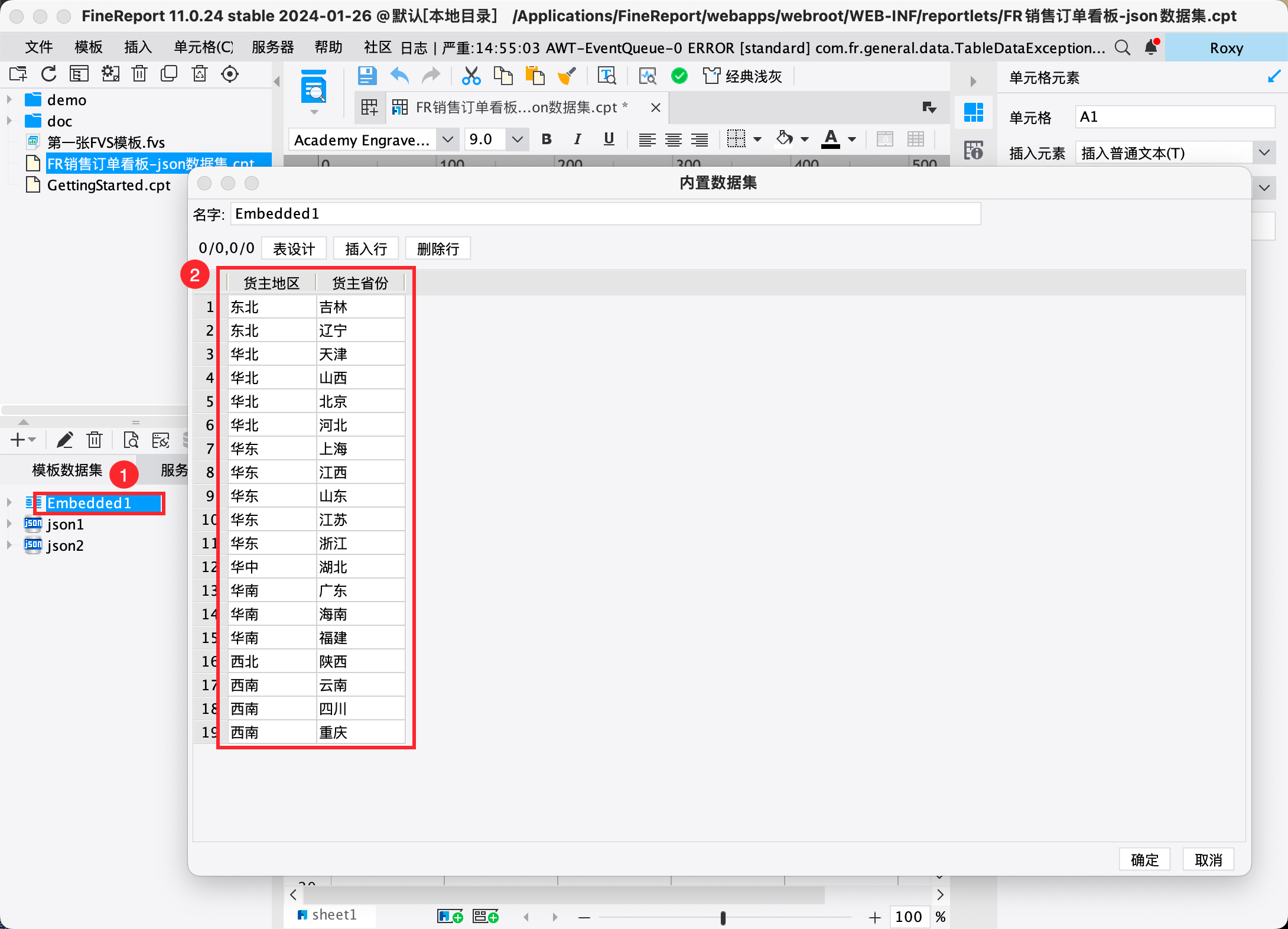
Task: Click the notification bell icon
Action: [x=1151, y=47]
